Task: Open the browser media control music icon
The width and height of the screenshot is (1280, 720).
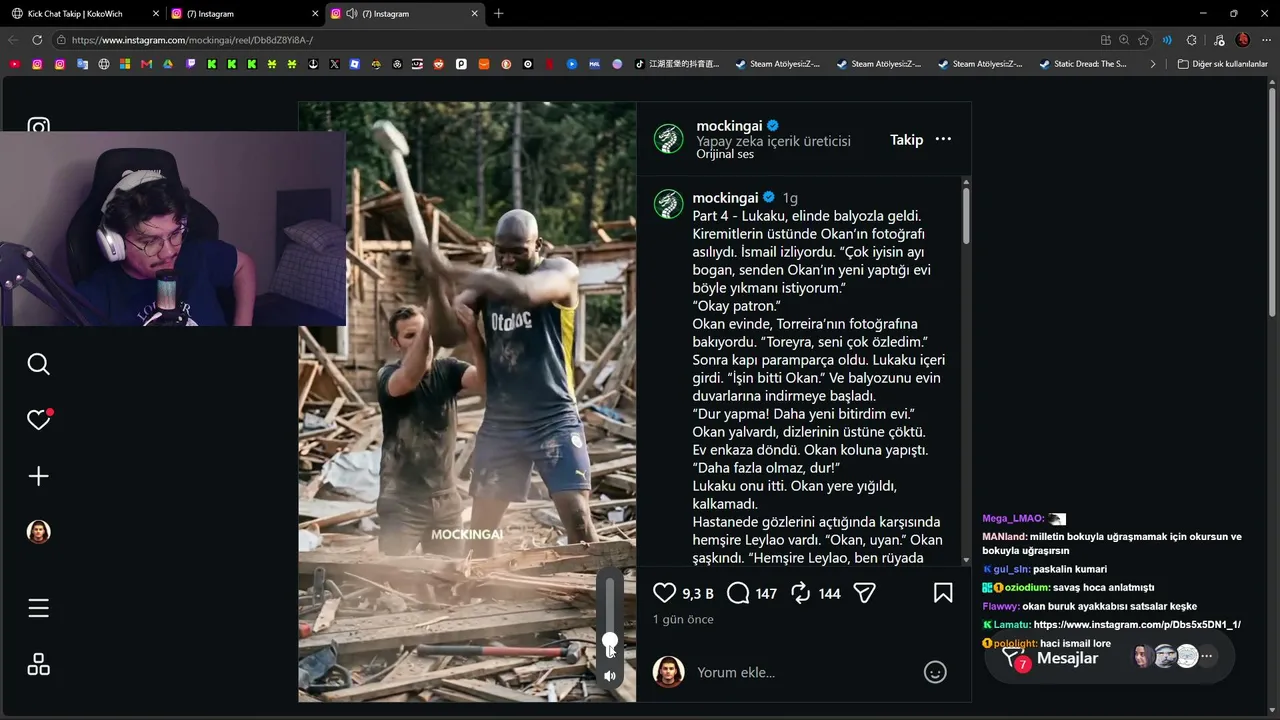Action: coord(1218,40)
